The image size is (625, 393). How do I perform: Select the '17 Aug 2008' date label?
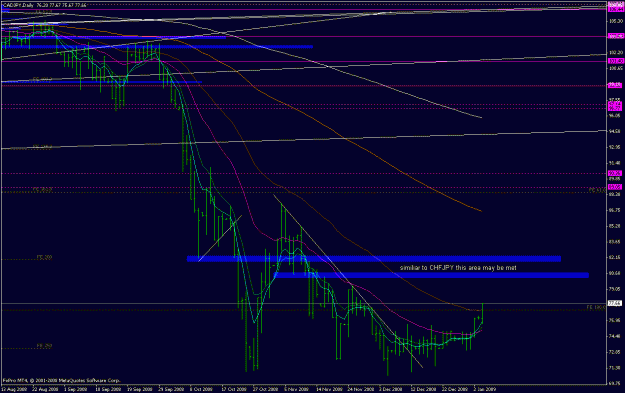(13, 389)
